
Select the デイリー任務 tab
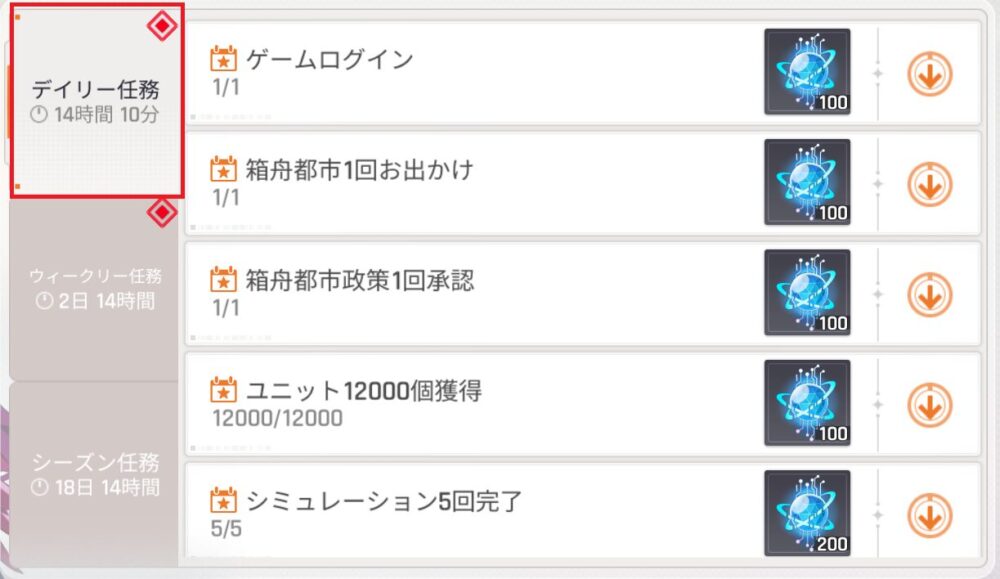pos(95,101)
